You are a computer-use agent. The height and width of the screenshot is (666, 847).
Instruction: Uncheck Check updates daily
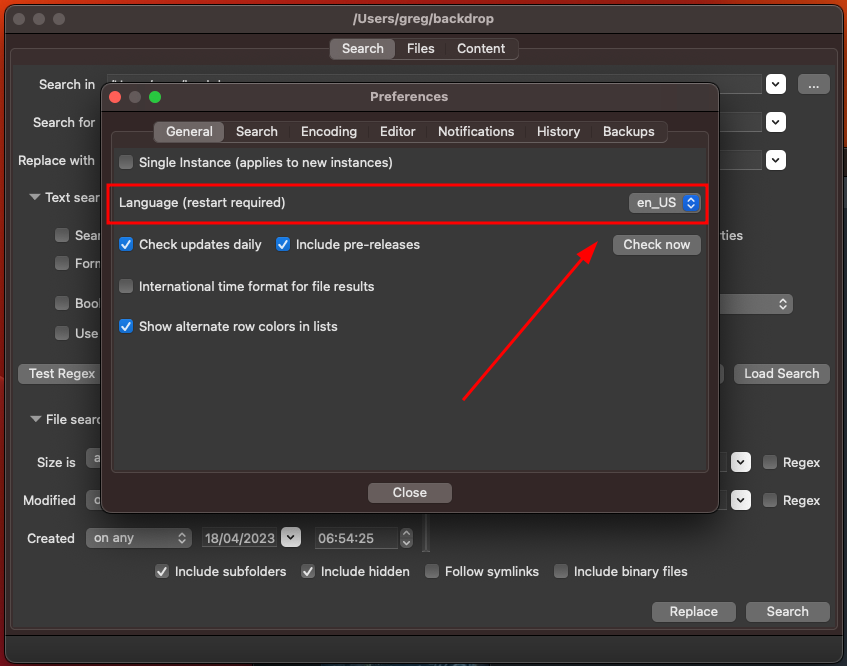pos(126,244)
